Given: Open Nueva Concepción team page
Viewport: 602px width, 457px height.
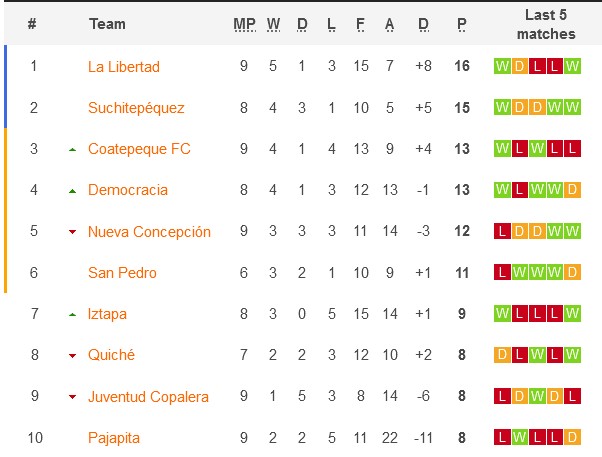Looking at the screenshot, I should (x=149, y=232).
